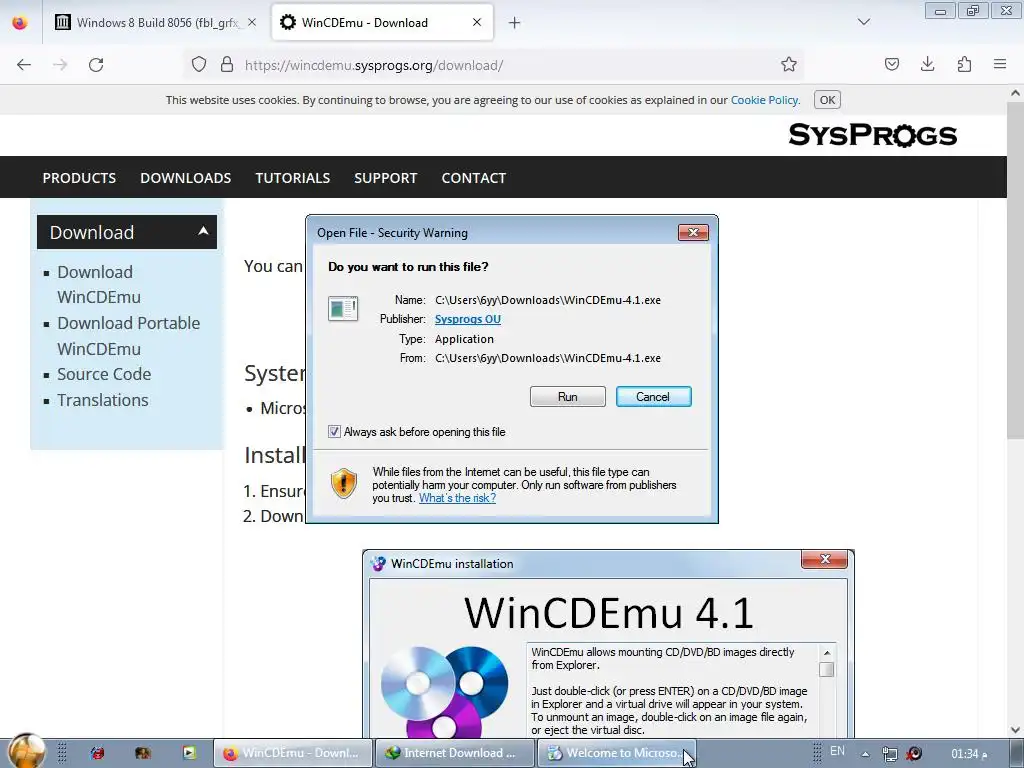
Task: Click the page scrollbar down arrow
Action: click(1015, 730)
